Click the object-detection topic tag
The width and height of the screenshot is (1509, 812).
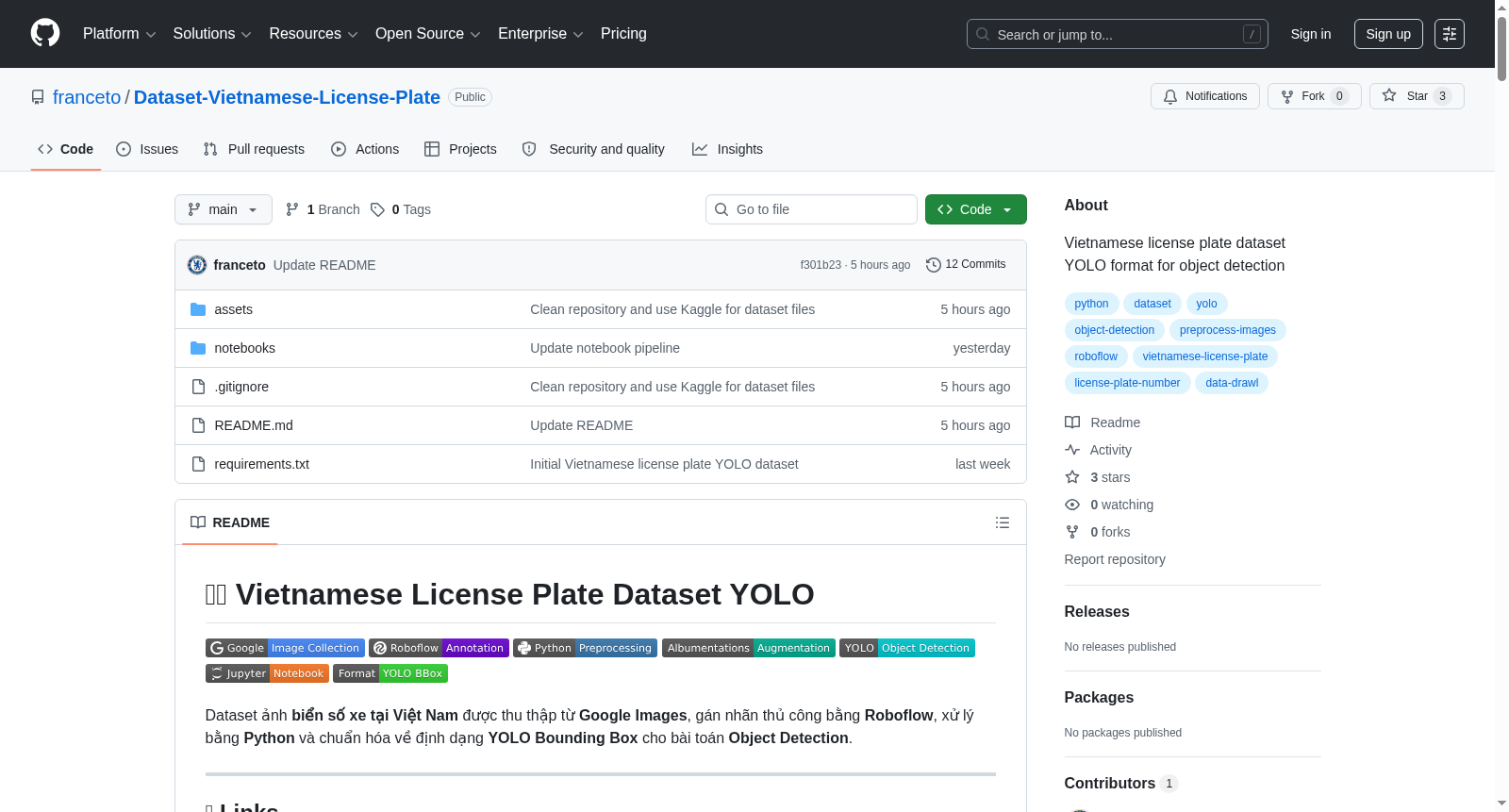pos(1114,330)
